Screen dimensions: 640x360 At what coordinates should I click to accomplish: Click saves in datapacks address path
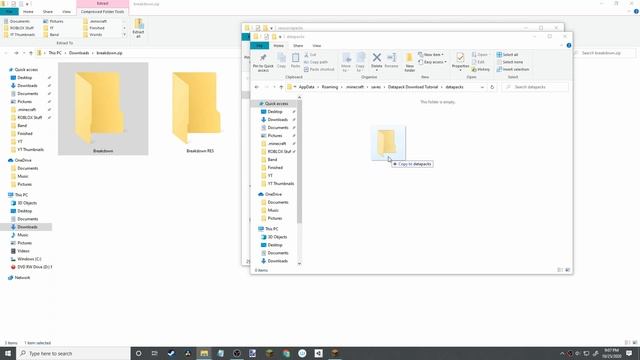pyautogui.click(x=376, y=87)
